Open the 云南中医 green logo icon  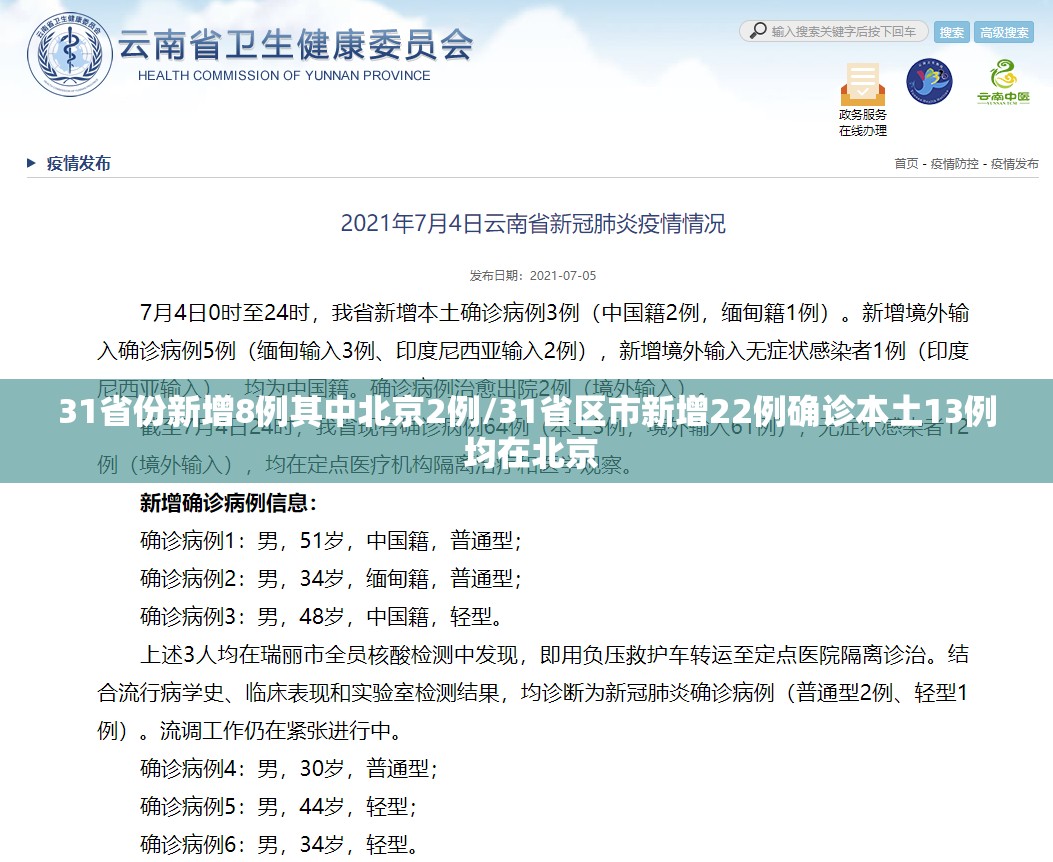1003,82
